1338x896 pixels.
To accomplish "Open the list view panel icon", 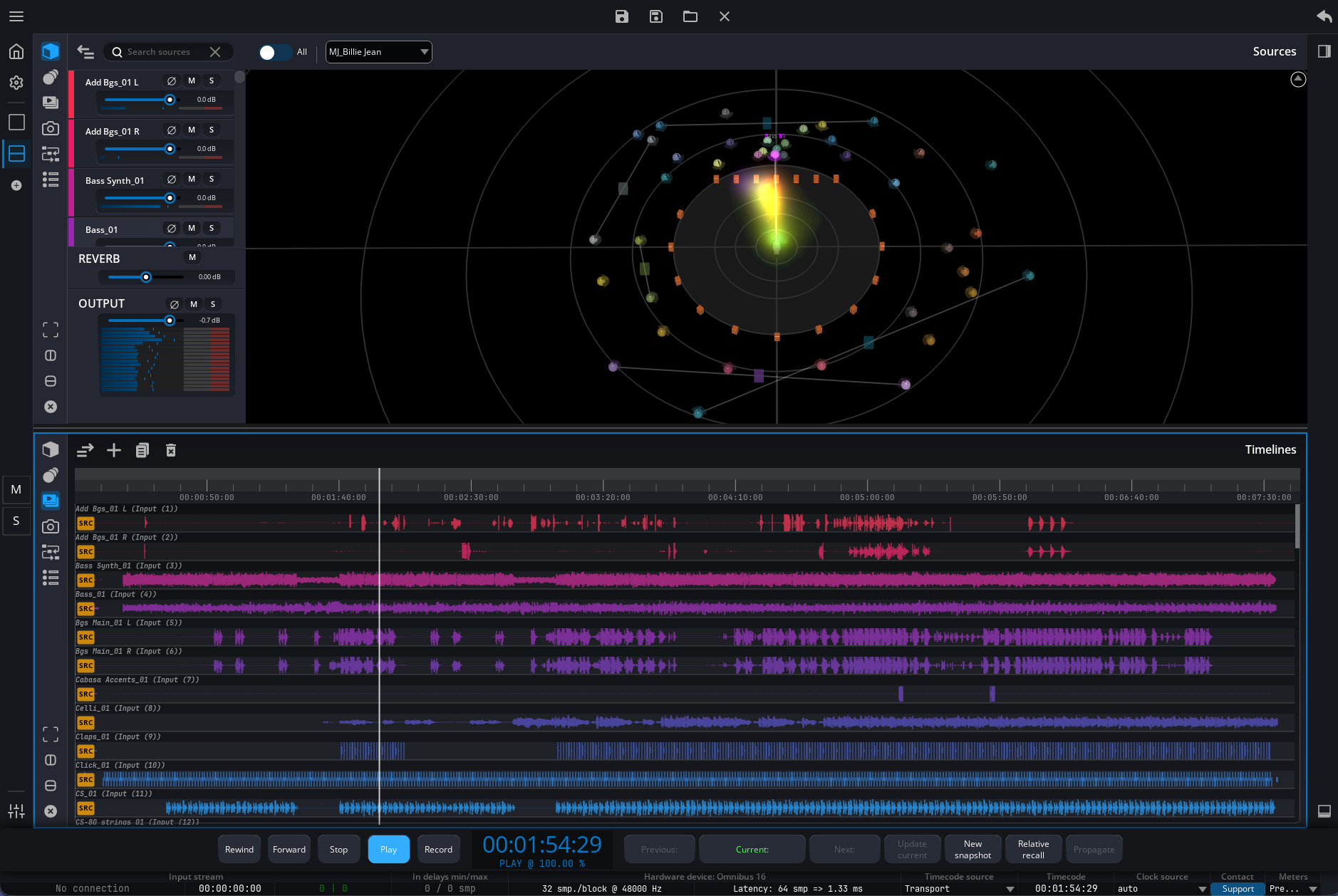I will [50, 180].
